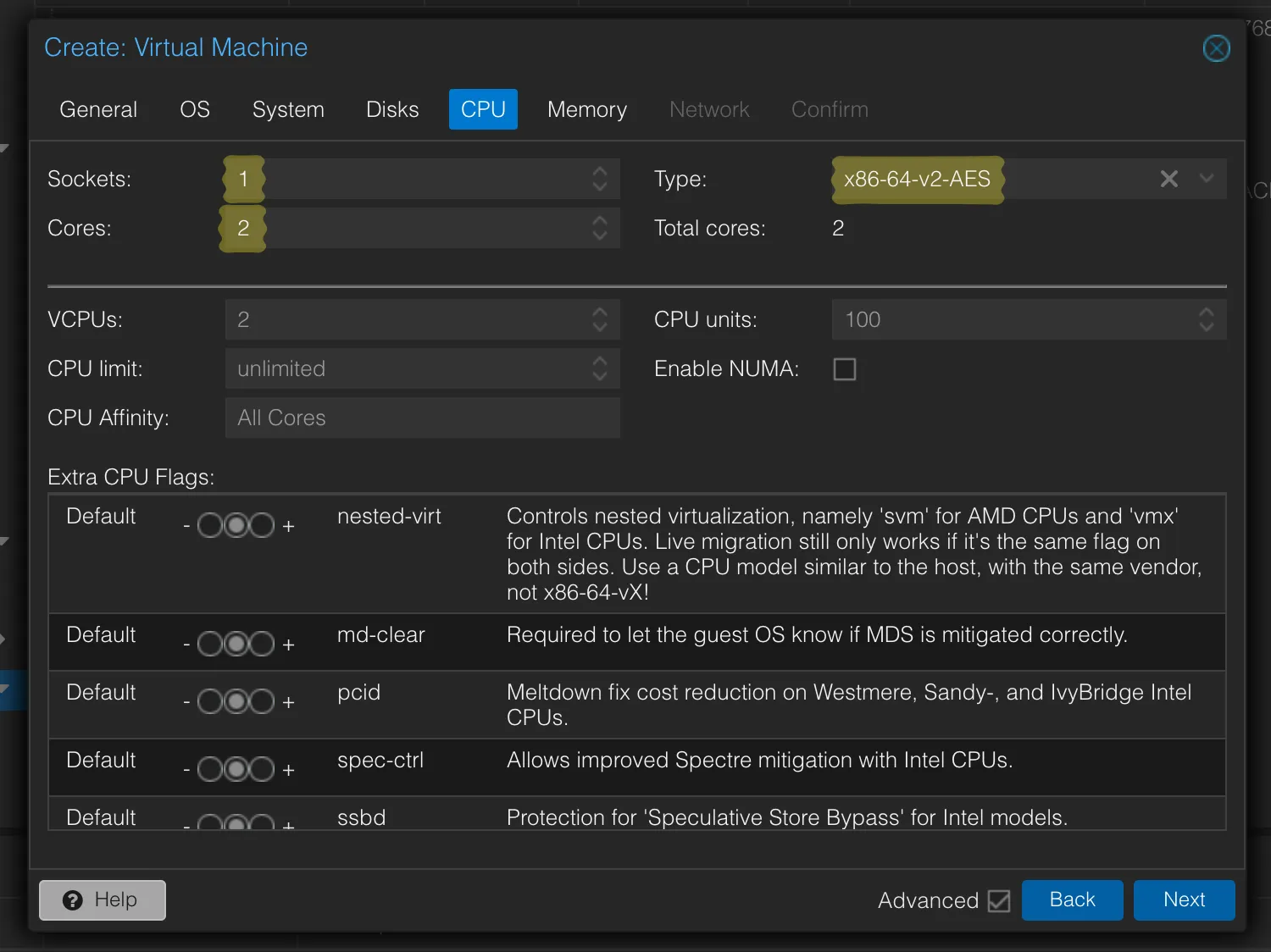Open the CPU Type dropdown arrow
This screenshot has width=1271, height=952.
pos(1207,179)
